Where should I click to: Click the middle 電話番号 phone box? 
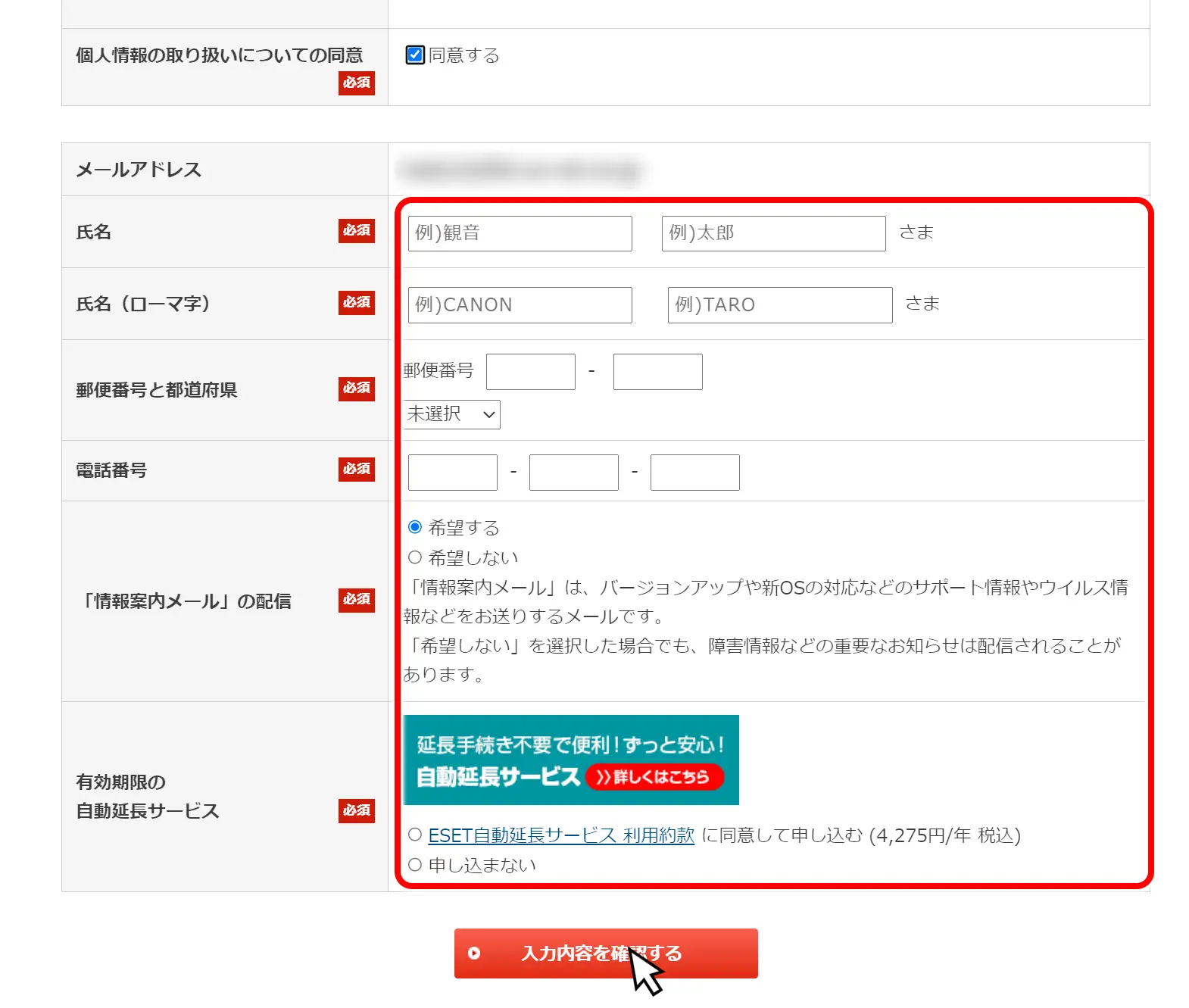[574, 473]
